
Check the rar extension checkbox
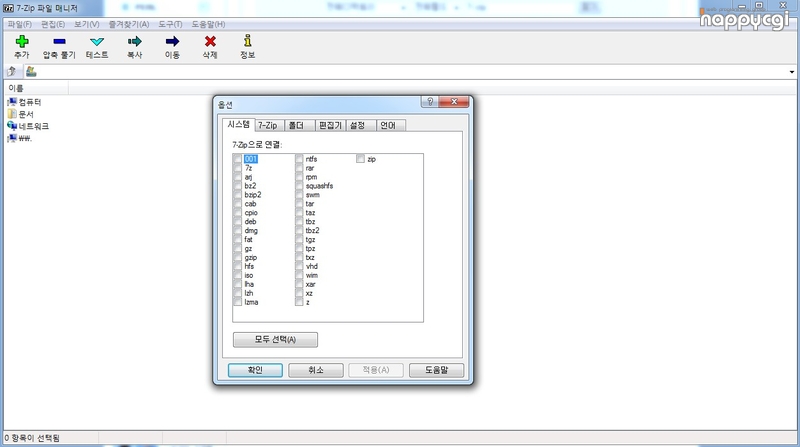coord(299,168)
